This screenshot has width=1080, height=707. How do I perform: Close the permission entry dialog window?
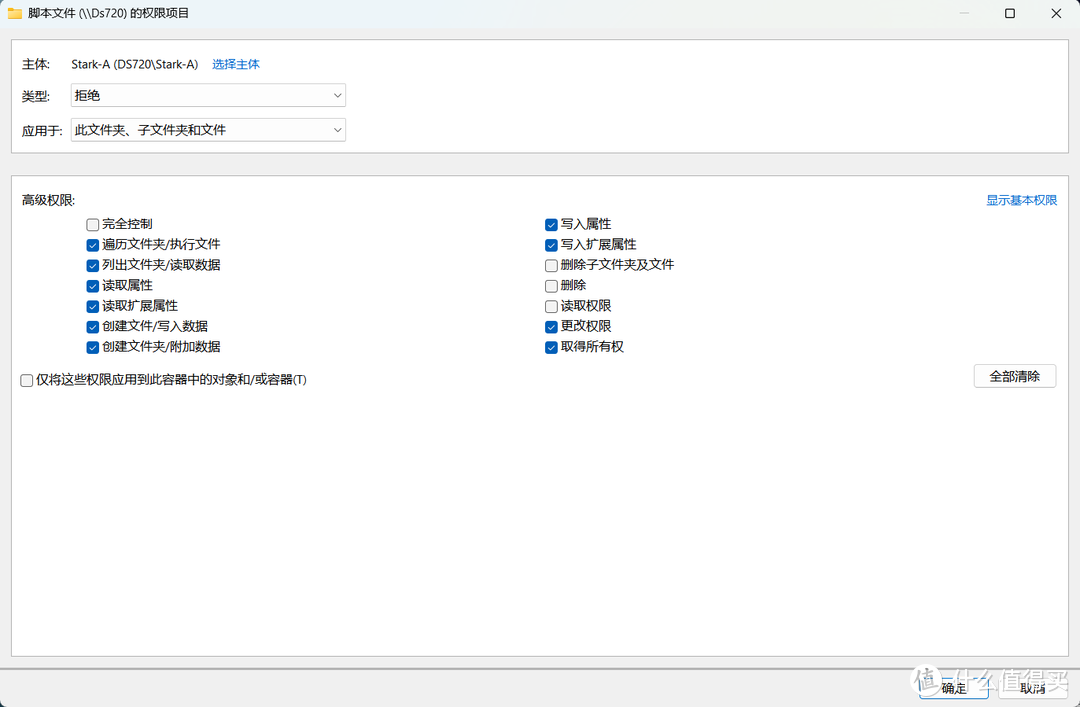[1056, 13]
